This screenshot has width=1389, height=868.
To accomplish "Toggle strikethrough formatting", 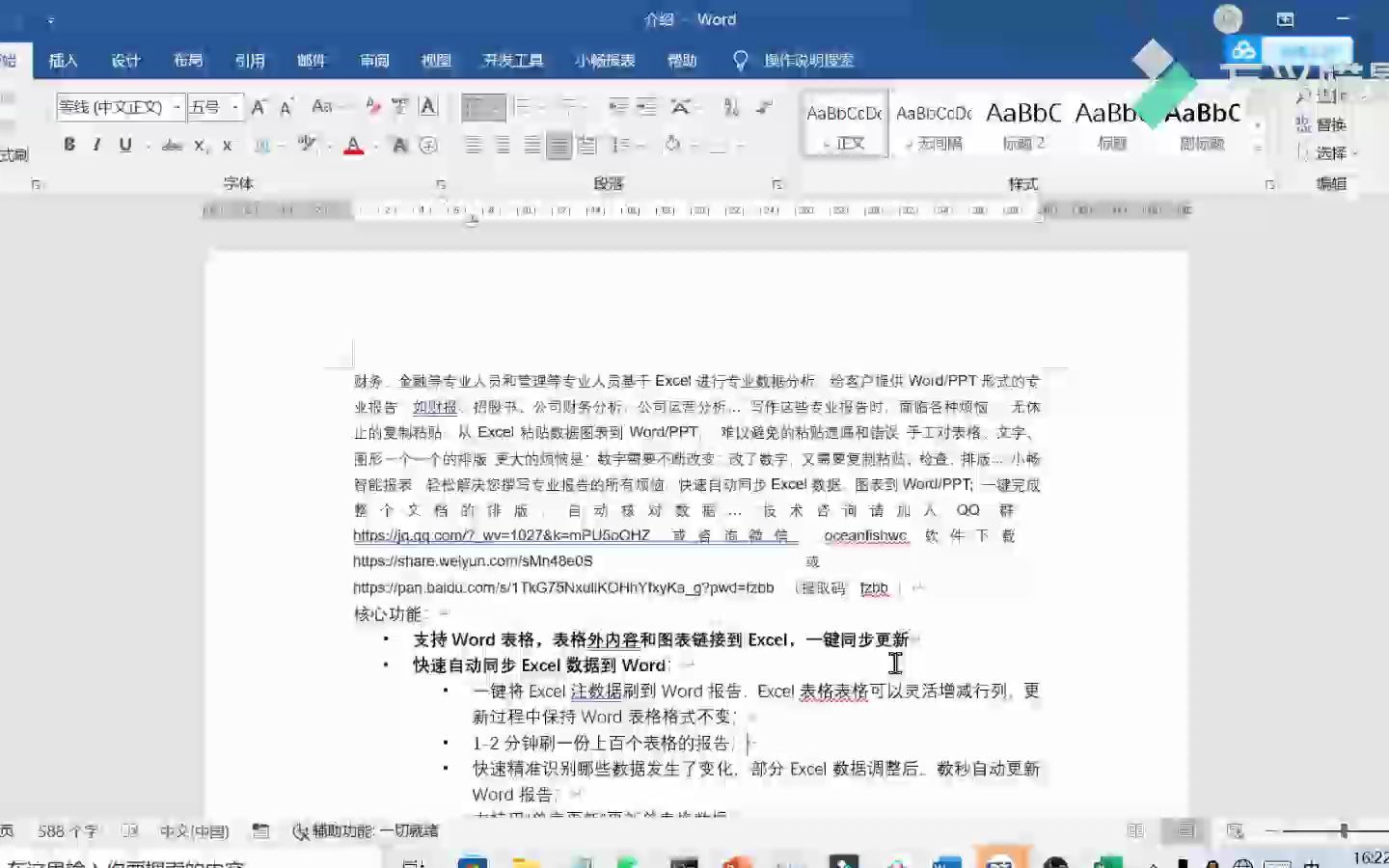I will (x=173, y=146).
